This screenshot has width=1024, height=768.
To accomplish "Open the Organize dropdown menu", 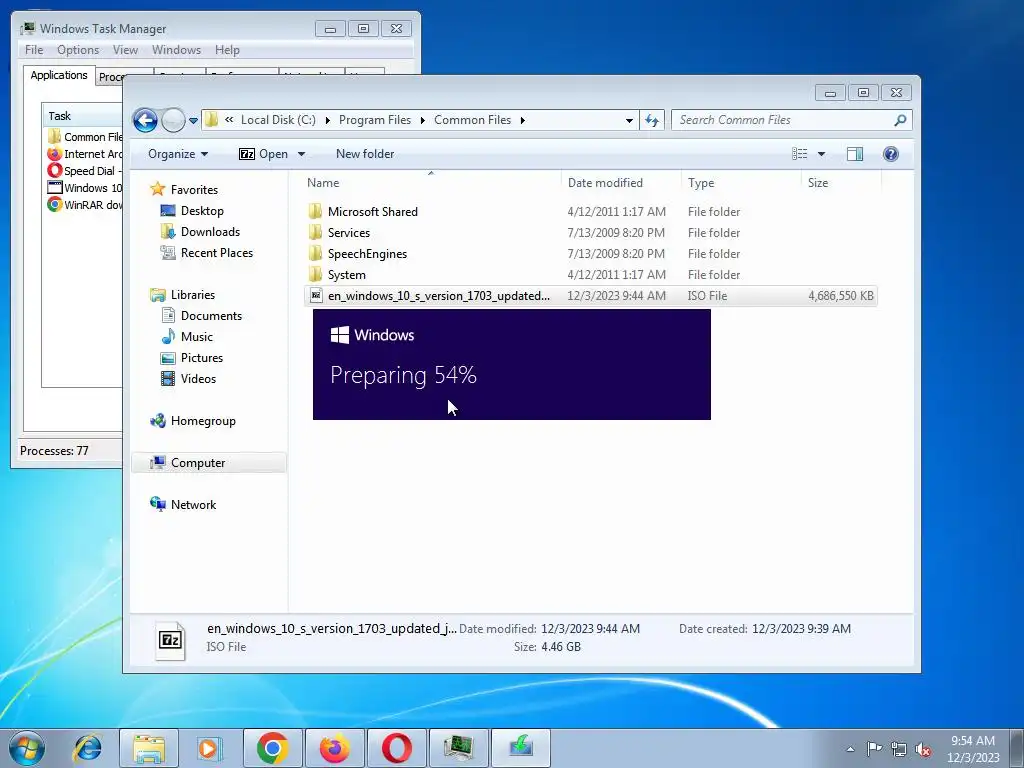I will [x=178, y=153].
